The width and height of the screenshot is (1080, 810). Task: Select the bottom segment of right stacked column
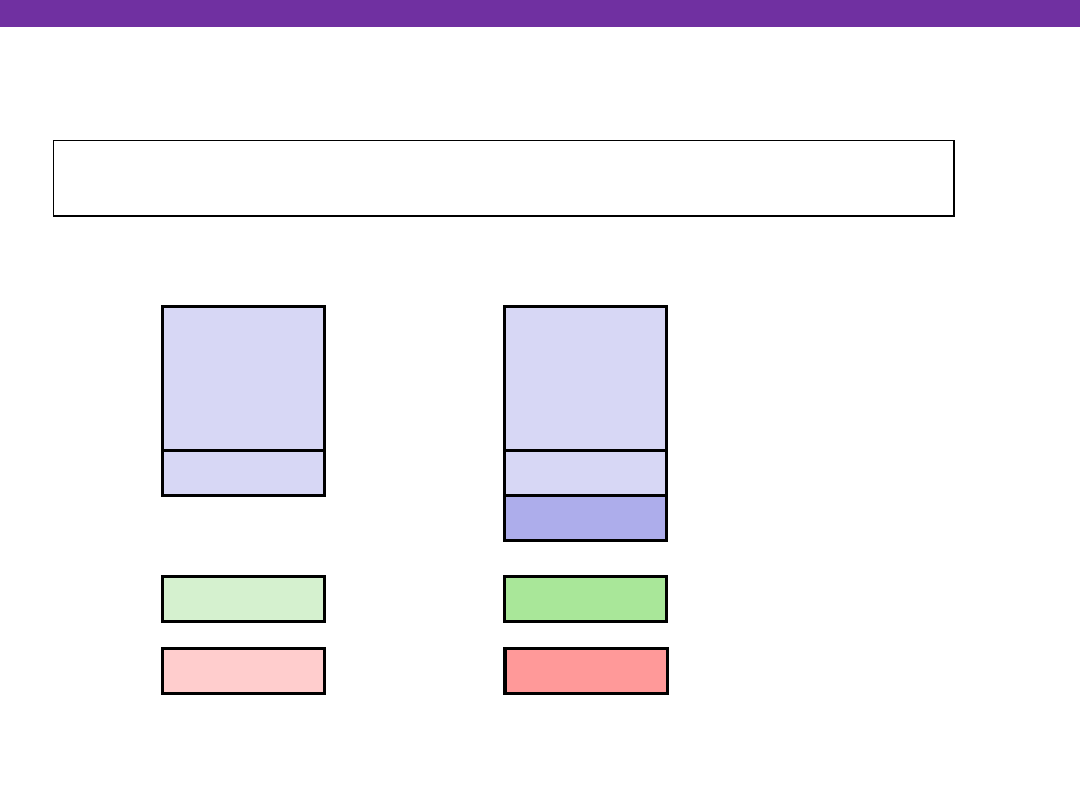585,518
